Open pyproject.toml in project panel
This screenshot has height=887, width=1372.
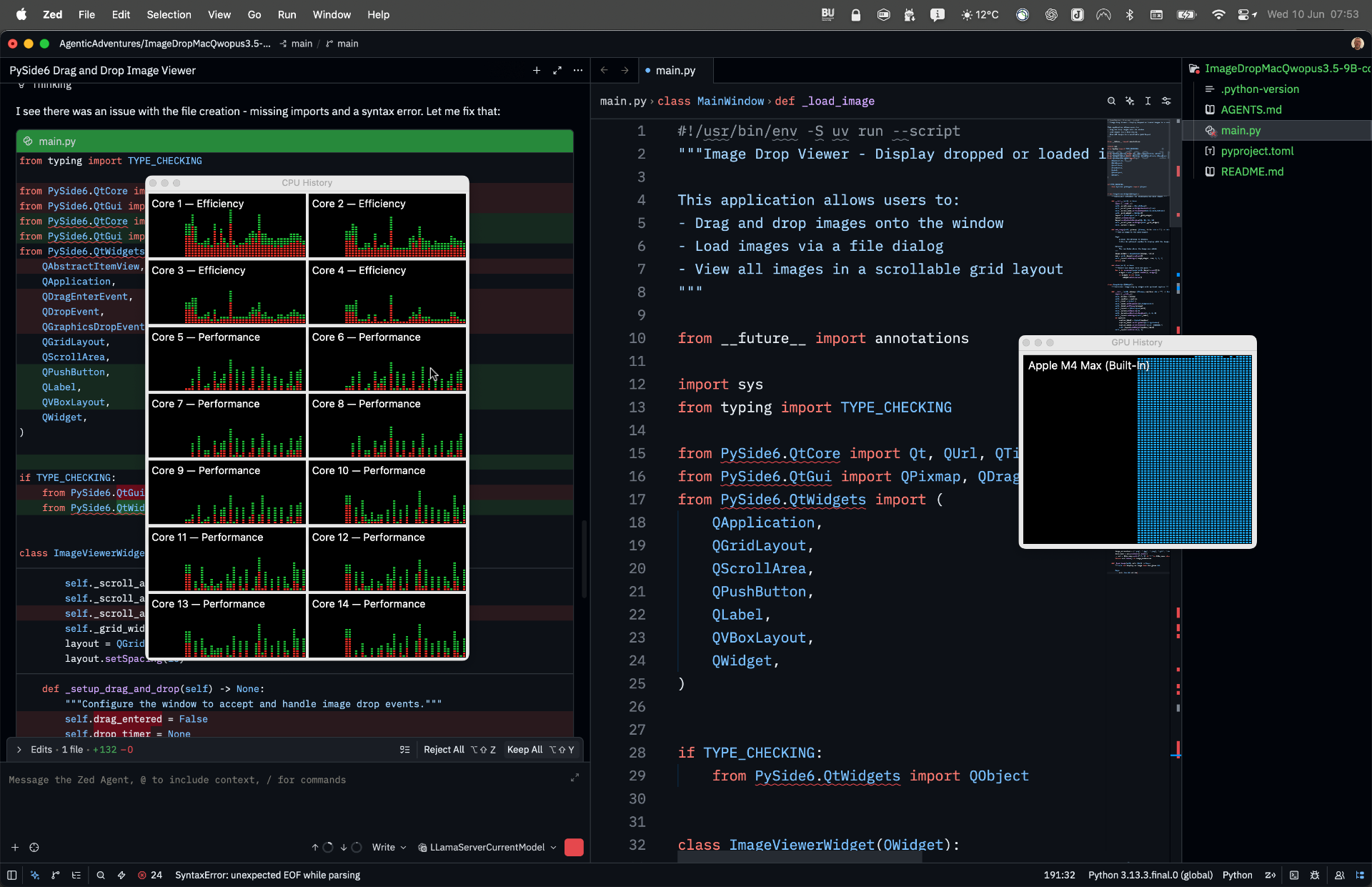(x=1257, y=152)
